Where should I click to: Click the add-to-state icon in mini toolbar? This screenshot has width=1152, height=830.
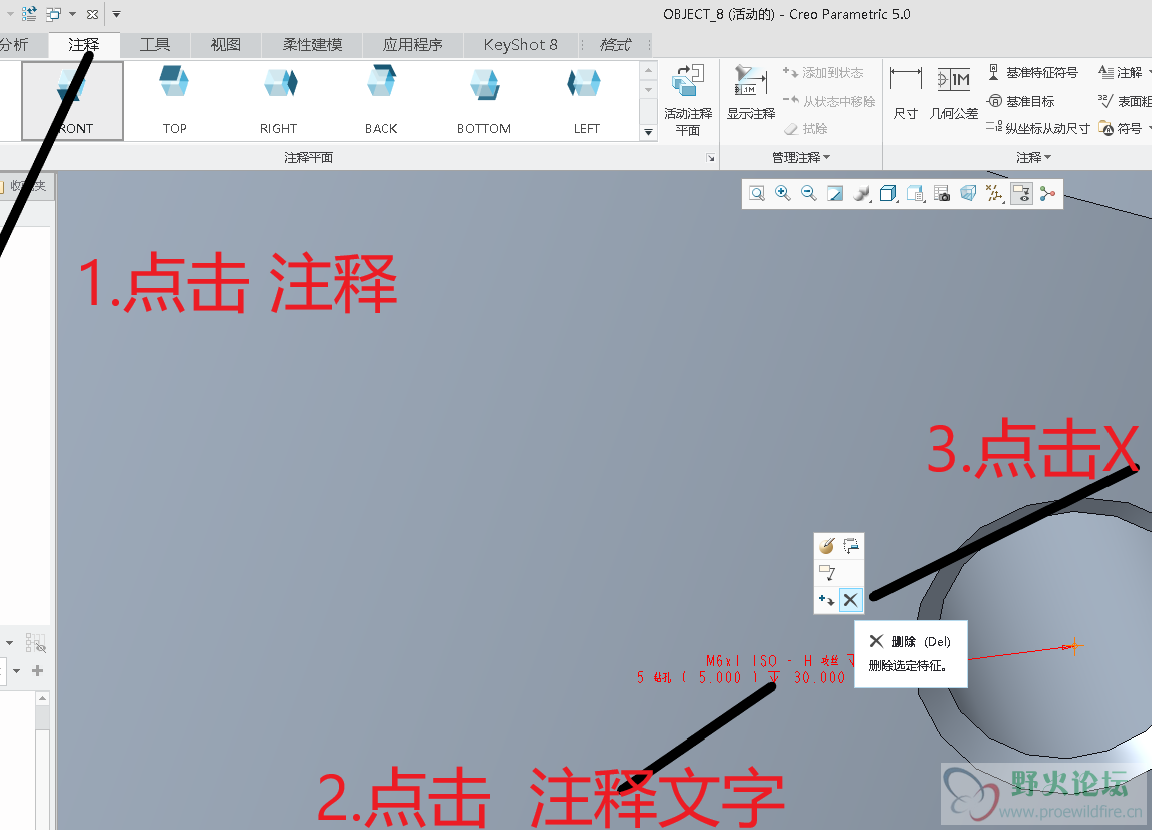[827, 600]
